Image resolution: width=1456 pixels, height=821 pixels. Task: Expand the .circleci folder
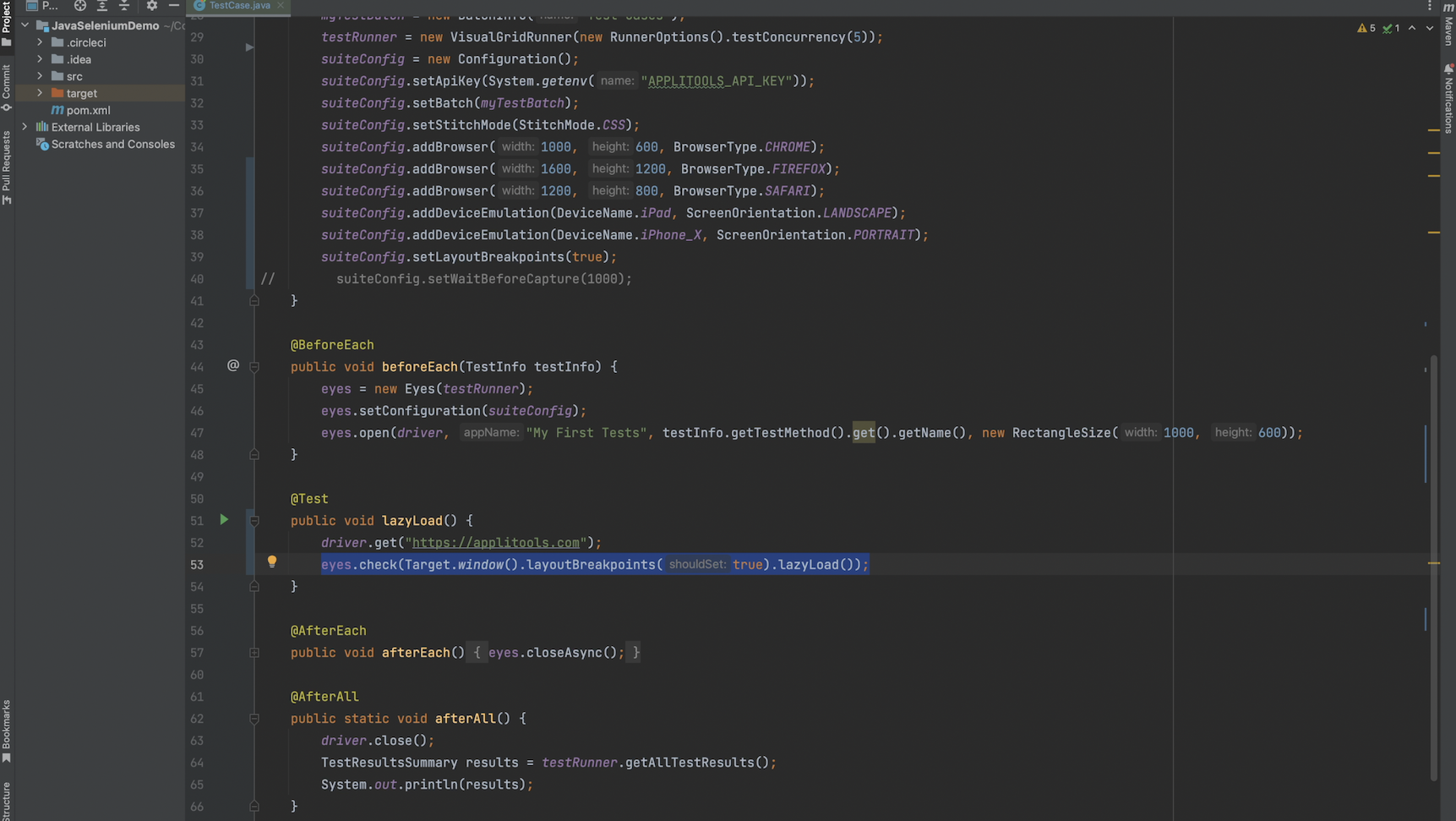(x=40, y=42)
